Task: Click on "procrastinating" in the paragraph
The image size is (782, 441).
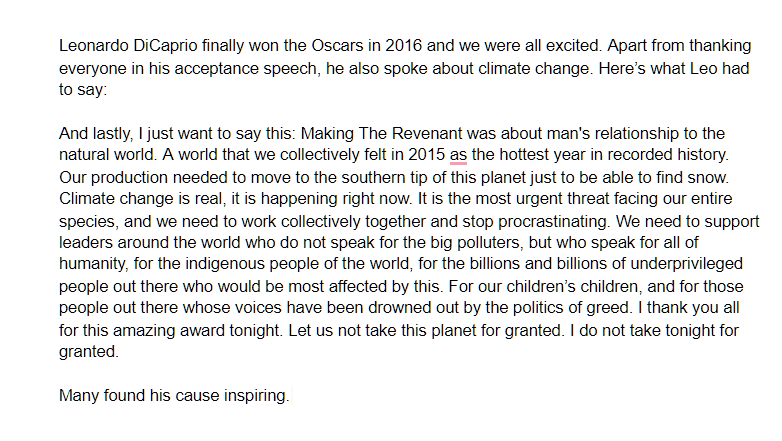Action: coord(553,221)
